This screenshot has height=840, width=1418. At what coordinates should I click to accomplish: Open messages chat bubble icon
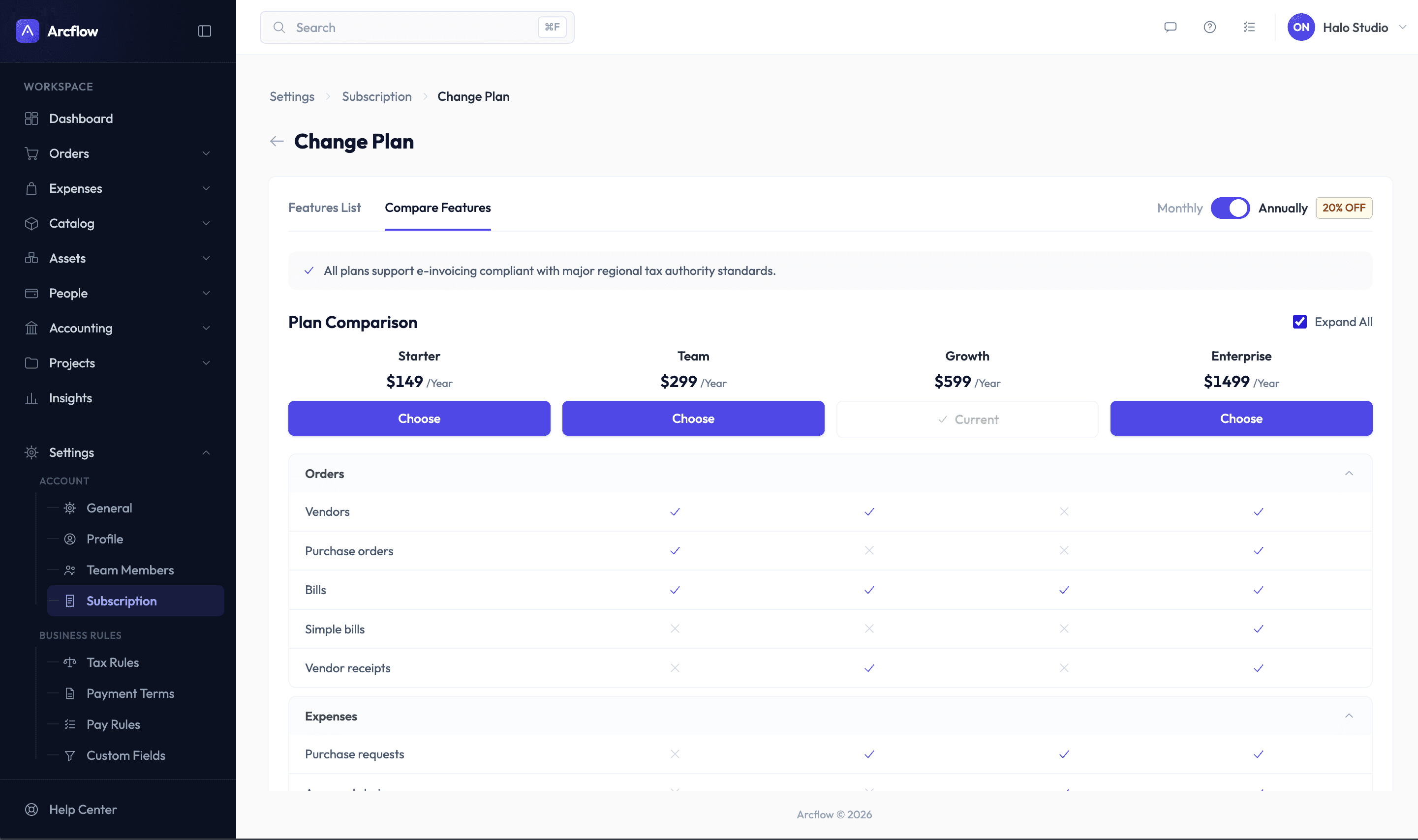pyautogui.click(x=1170, y=27)
